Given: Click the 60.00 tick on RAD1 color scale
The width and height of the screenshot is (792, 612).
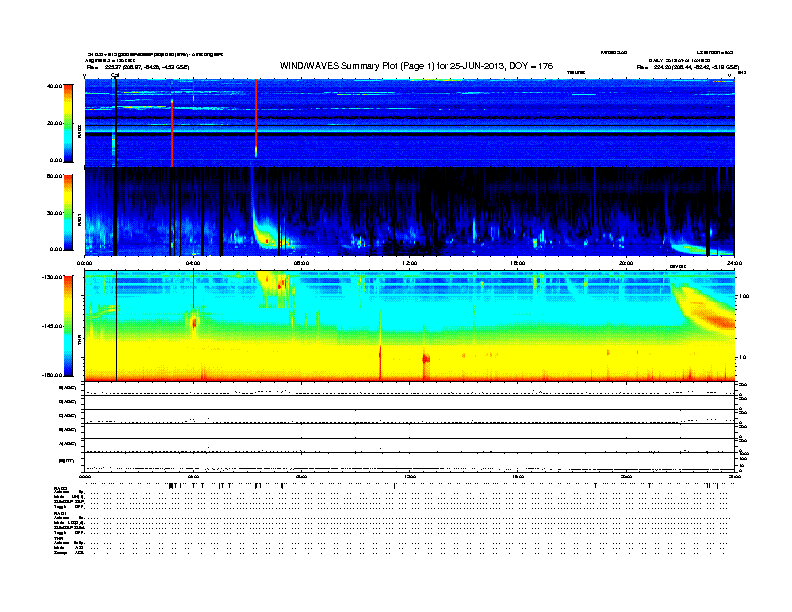Looking at the screenshot, I should pyautogui.click(x=54, y=176).
